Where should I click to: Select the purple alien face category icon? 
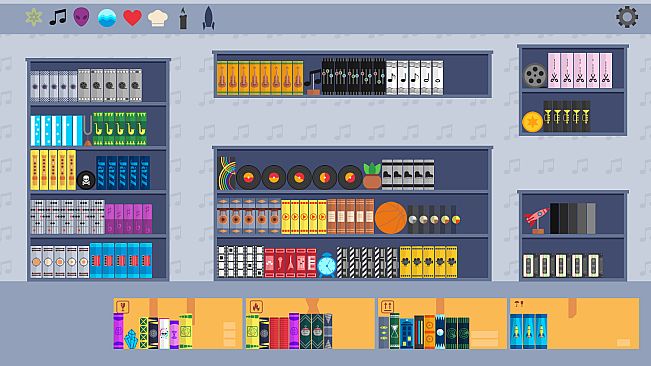[x=81, y=17]
